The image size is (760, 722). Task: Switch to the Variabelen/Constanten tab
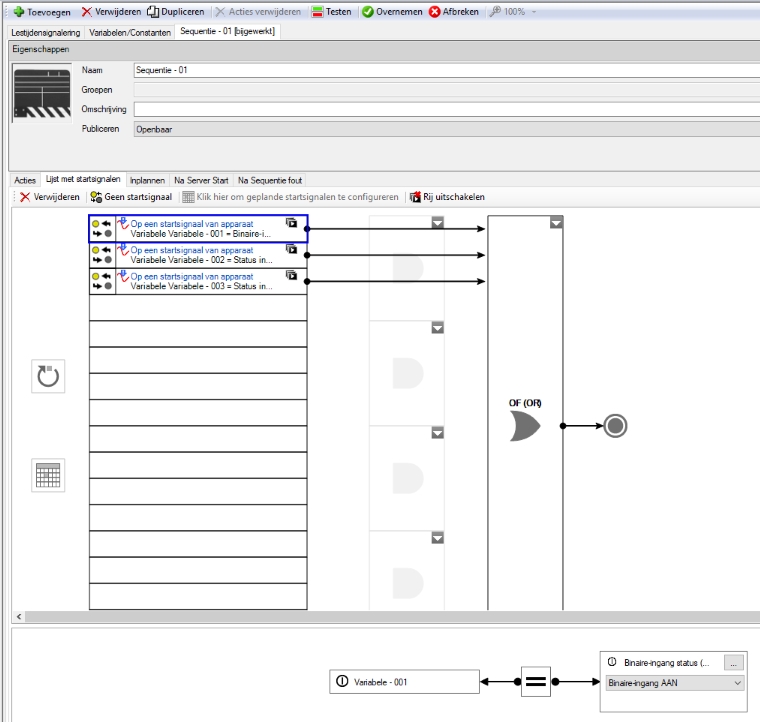(130, 31)
